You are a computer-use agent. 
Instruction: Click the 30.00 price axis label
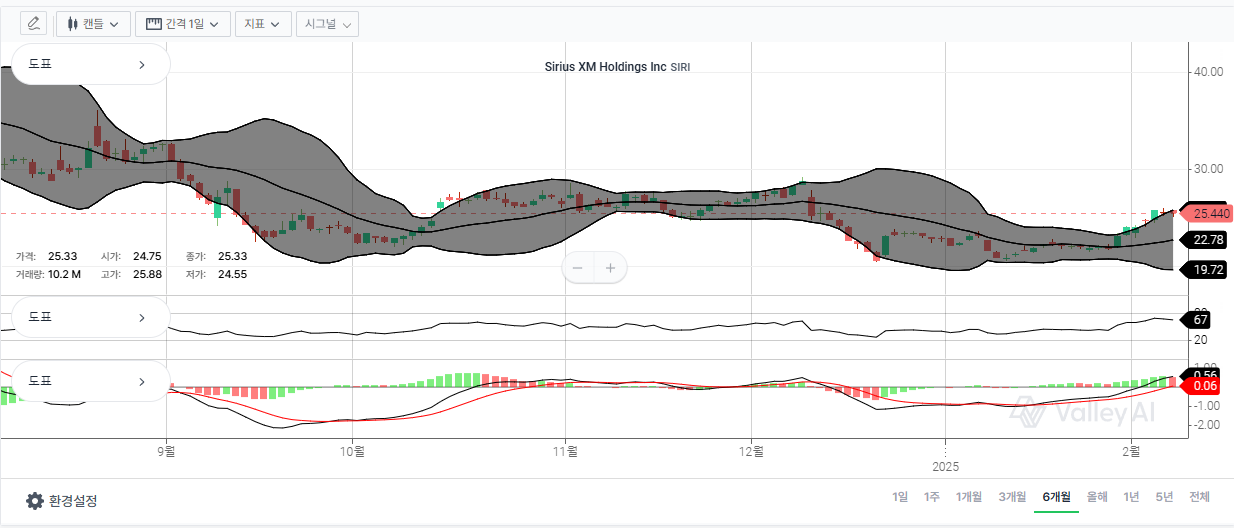tap(1208, 168)
